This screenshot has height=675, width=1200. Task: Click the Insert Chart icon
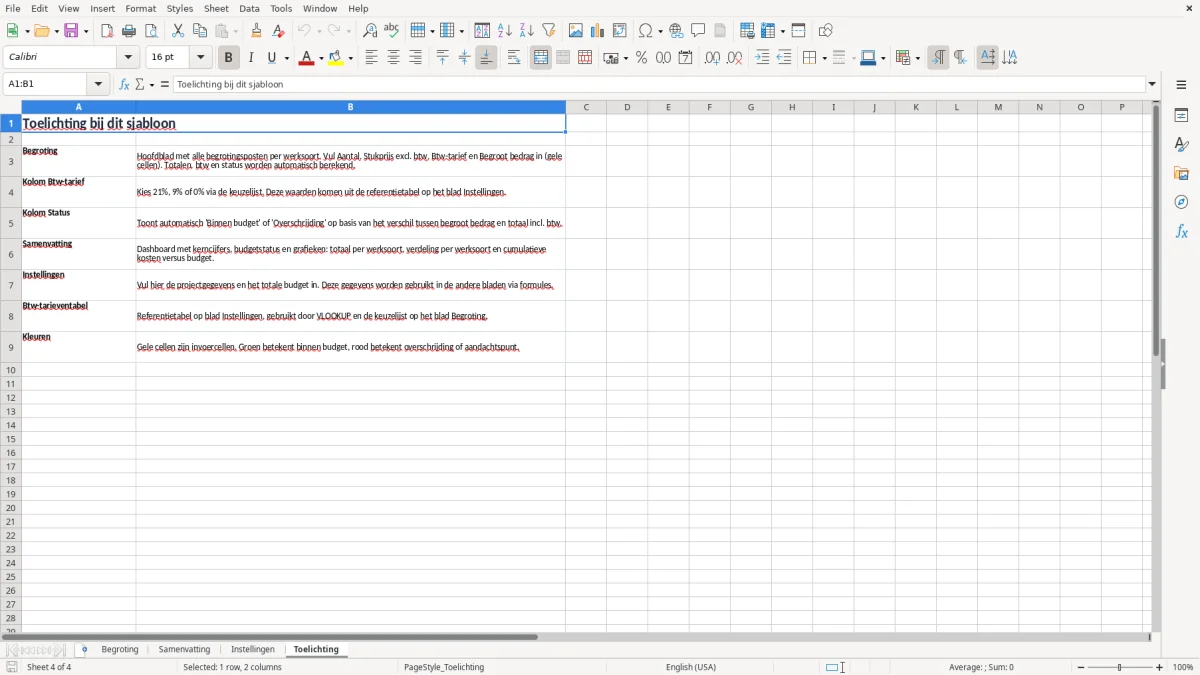point(597,31)
